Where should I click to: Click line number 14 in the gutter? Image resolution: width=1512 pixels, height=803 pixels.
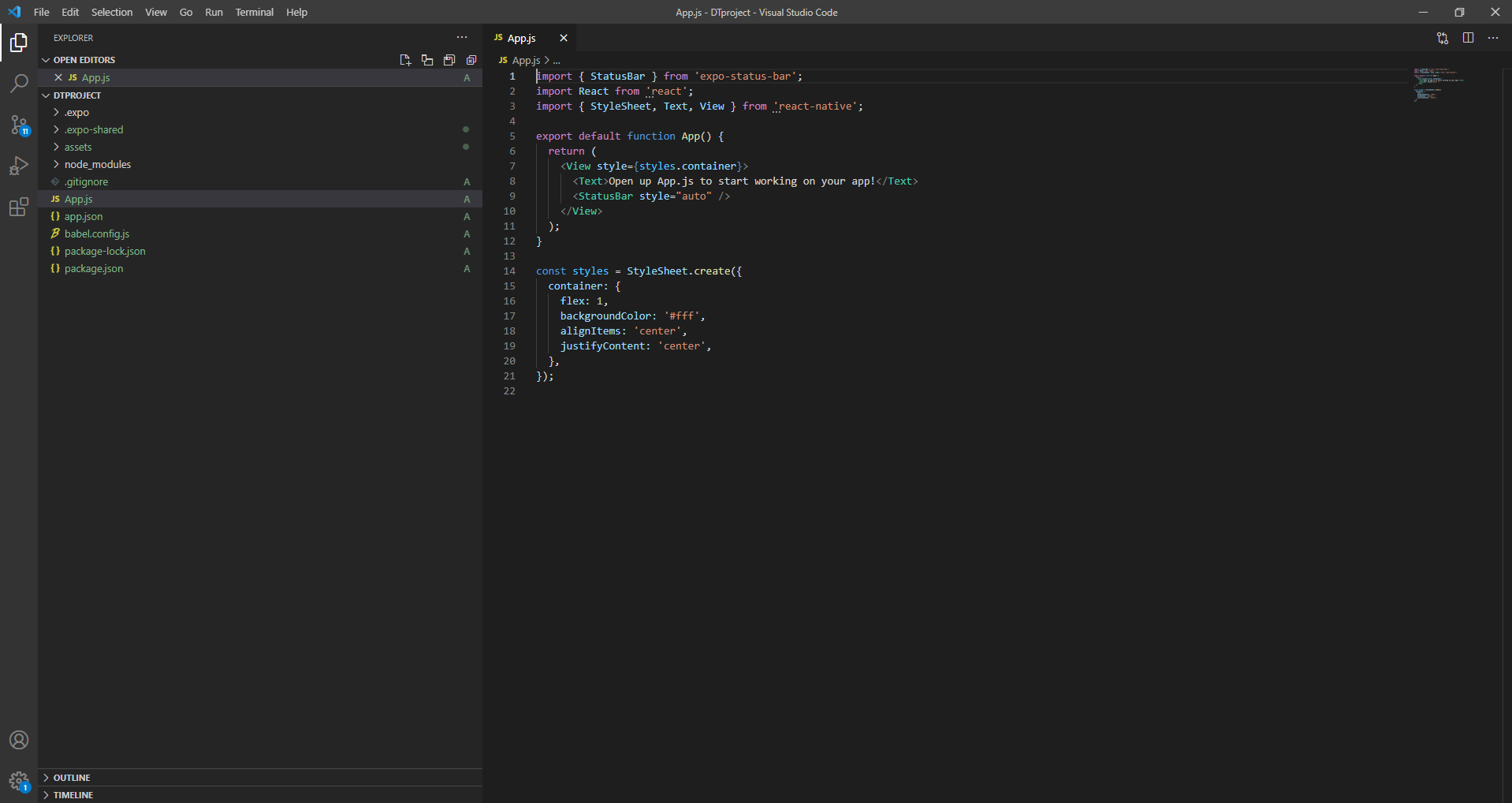point(509,271)
